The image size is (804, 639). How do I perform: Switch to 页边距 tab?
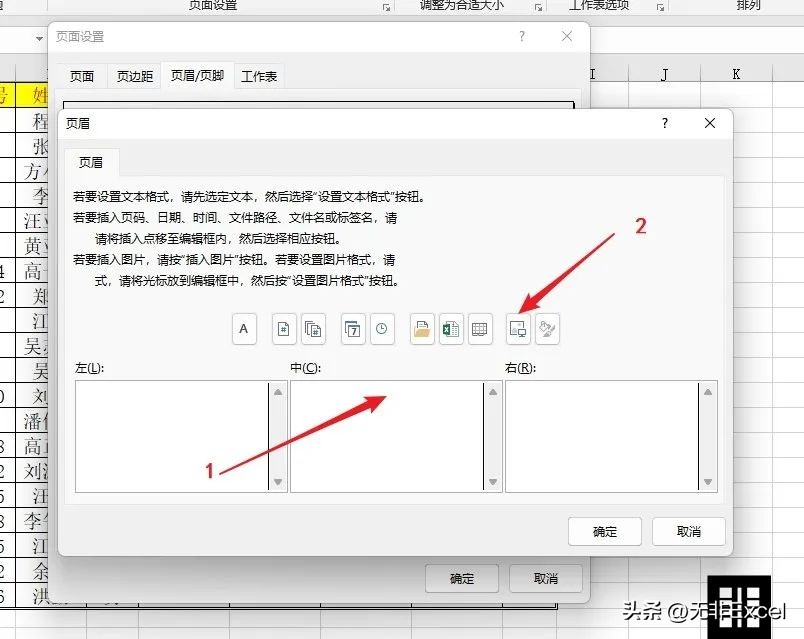(x=135, y=76)
